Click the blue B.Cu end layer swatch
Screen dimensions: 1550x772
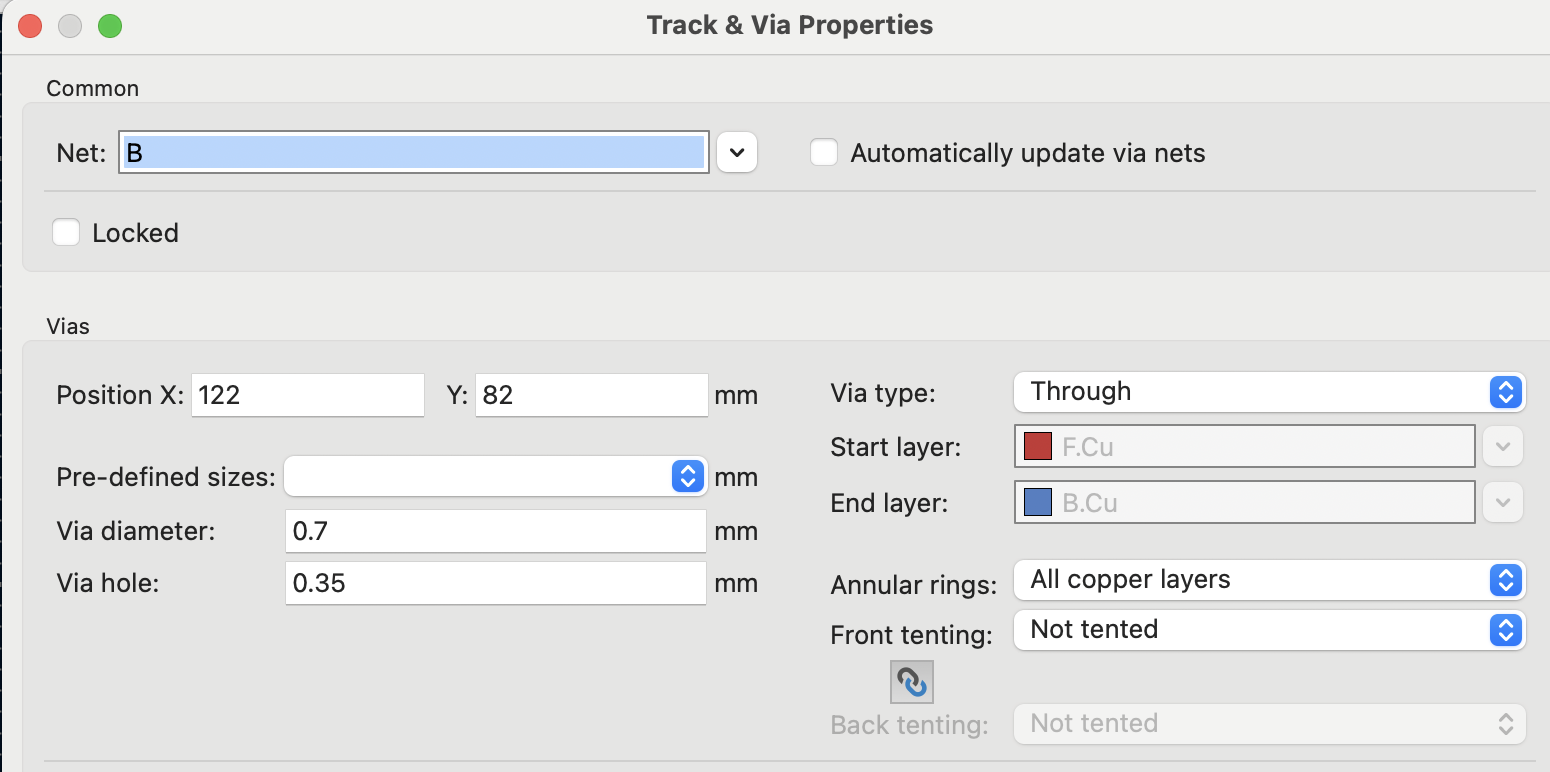point(1038,503)
